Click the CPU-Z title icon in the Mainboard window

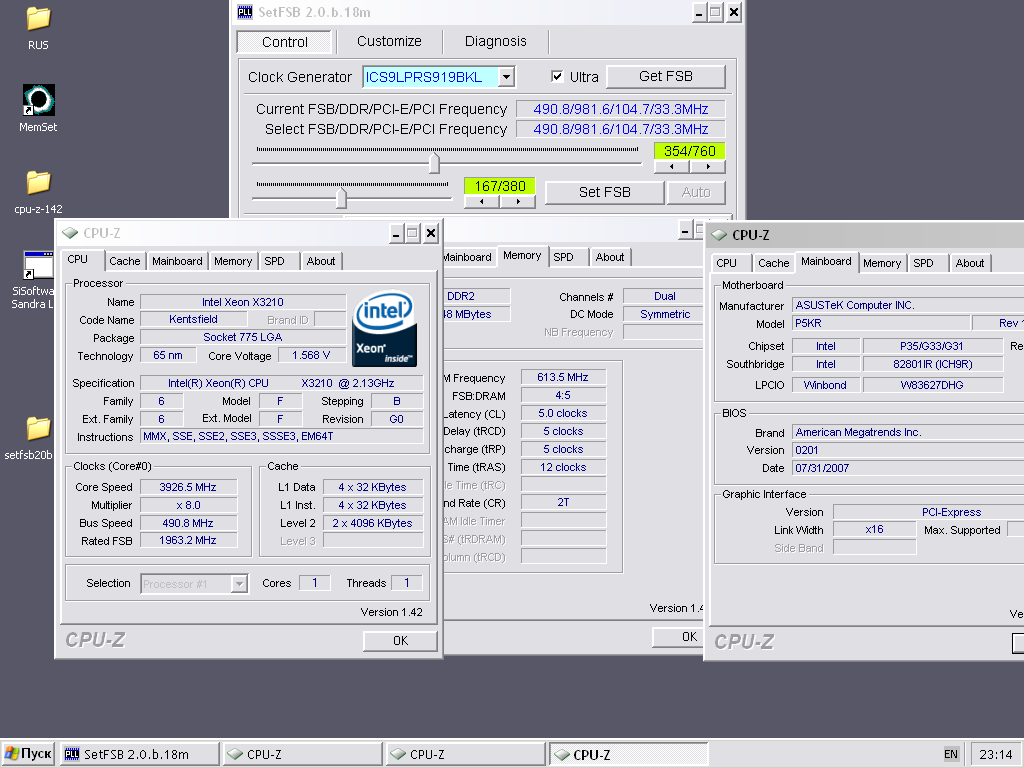[719, 235]
